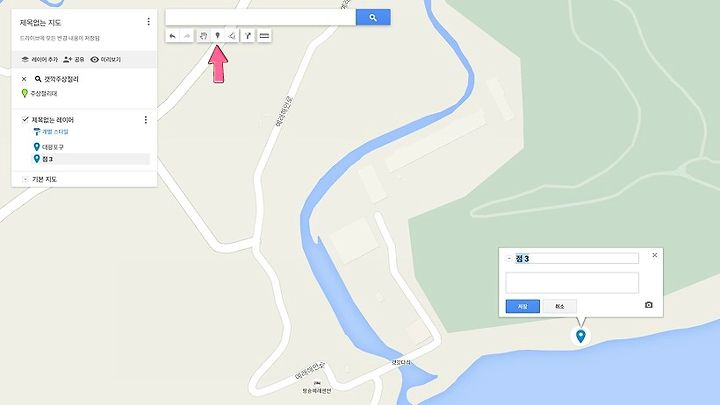Image resolution: width=720 pixels, height=405 pixels.
Task: Select the add marker pin tool
Action: [218, 36]
